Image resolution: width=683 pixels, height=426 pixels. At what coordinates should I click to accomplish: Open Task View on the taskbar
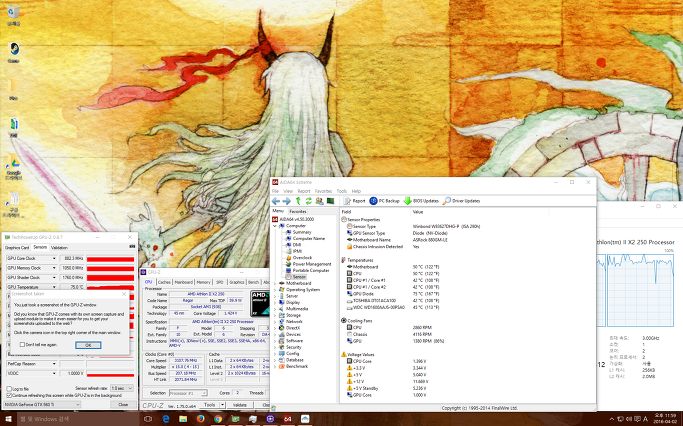148,419
